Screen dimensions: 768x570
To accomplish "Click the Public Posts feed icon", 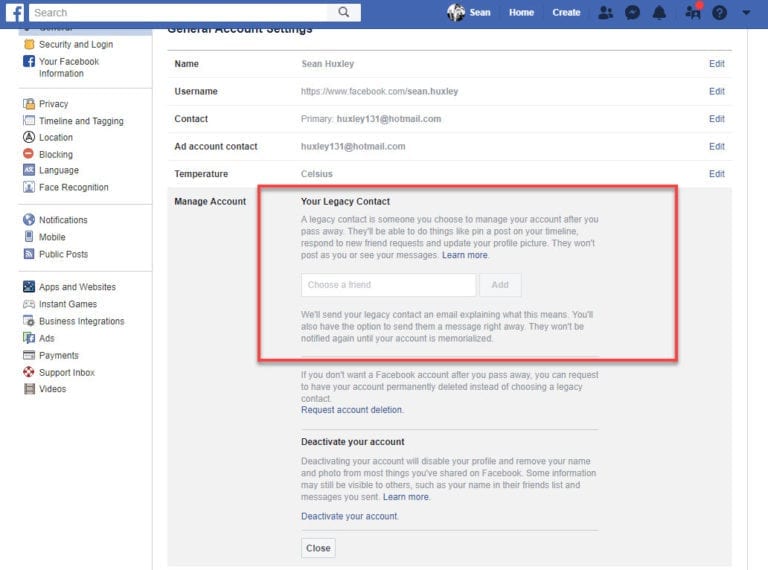I will coord(29,254).
